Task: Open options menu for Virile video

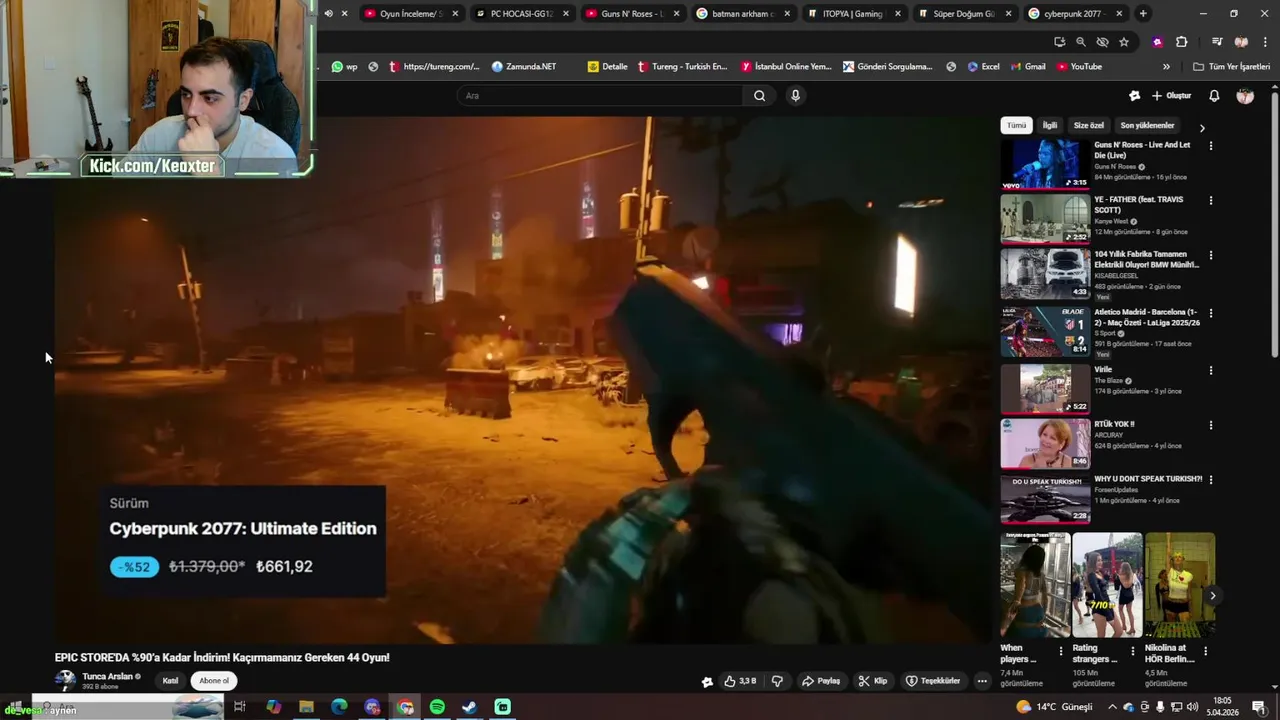Action: 1211,370
